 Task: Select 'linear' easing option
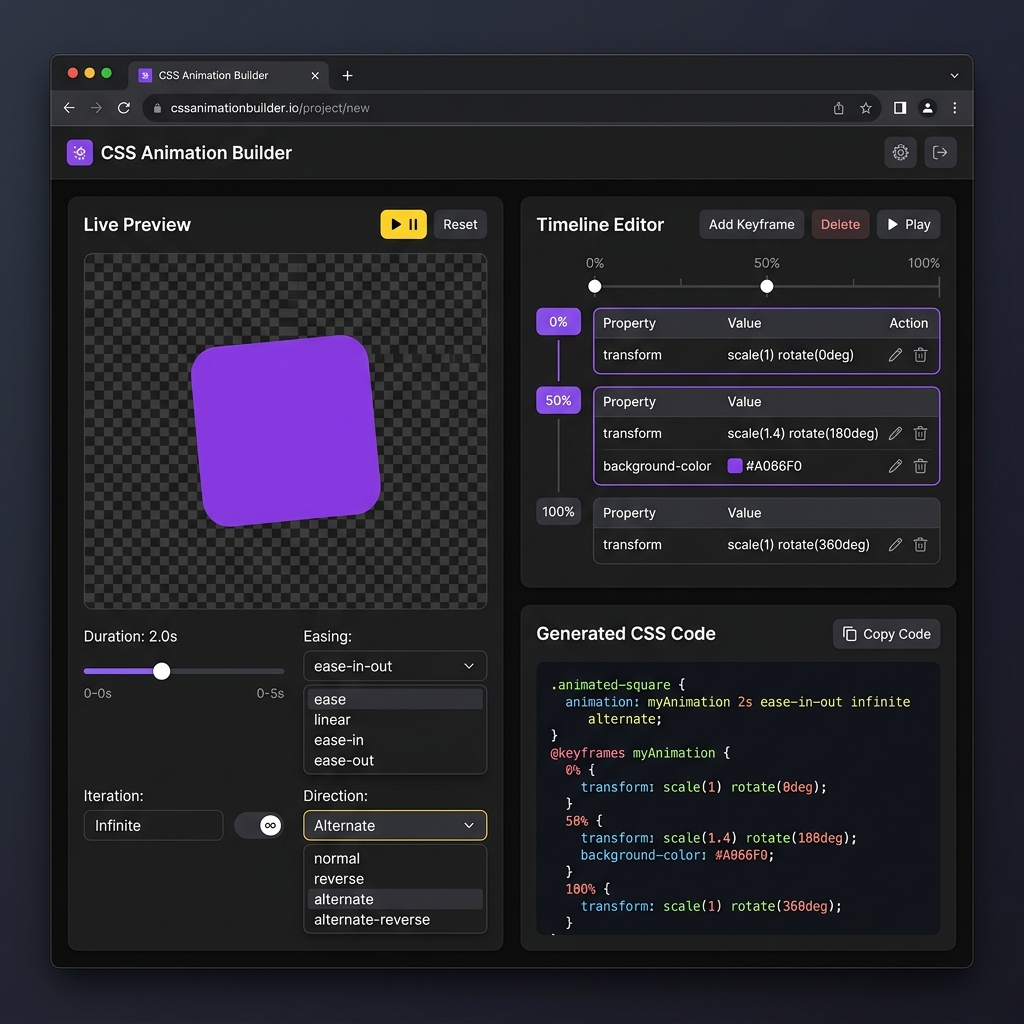point(394,719)
